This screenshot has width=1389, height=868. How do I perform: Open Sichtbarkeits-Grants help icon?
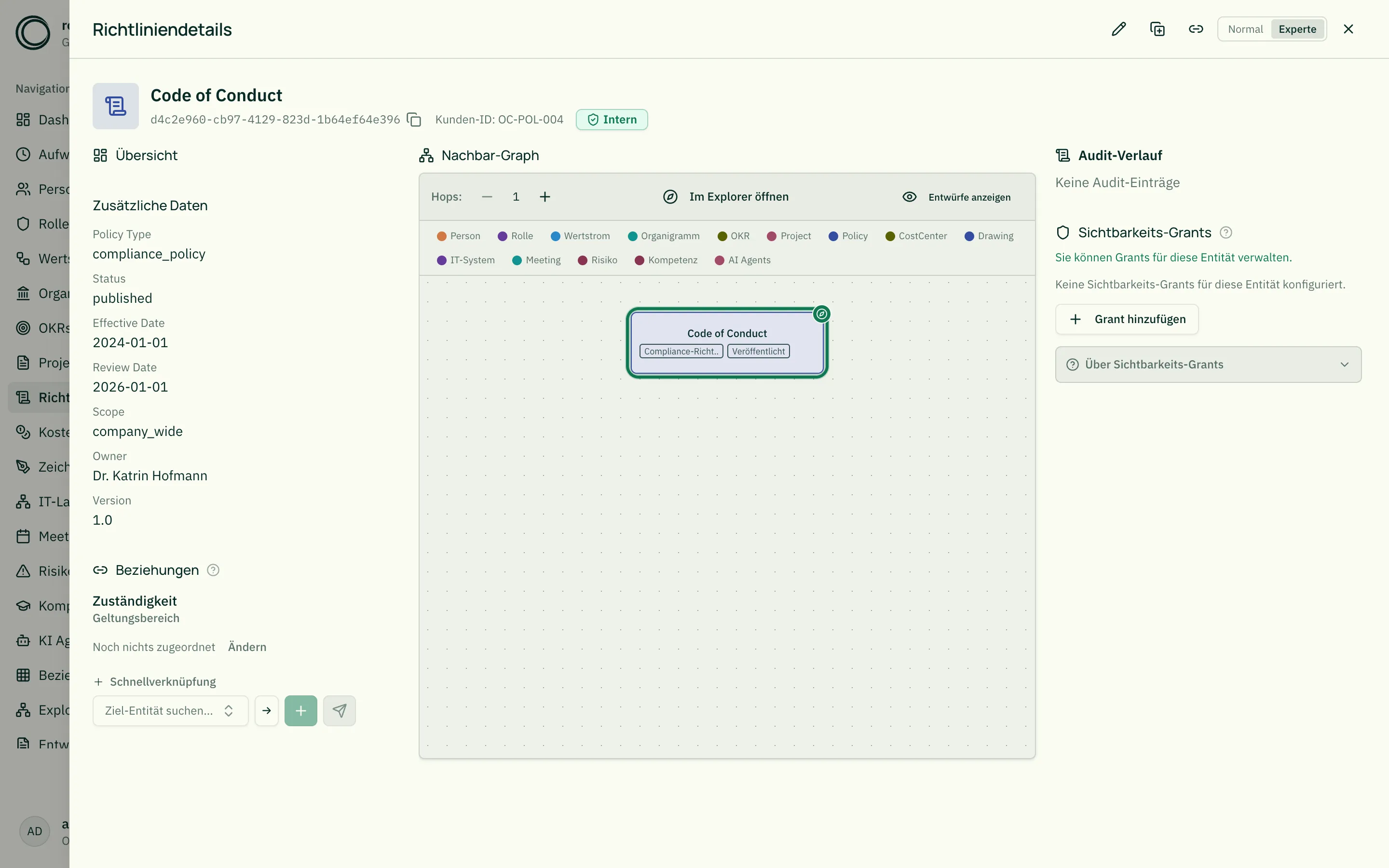[x=1226, y=232]
